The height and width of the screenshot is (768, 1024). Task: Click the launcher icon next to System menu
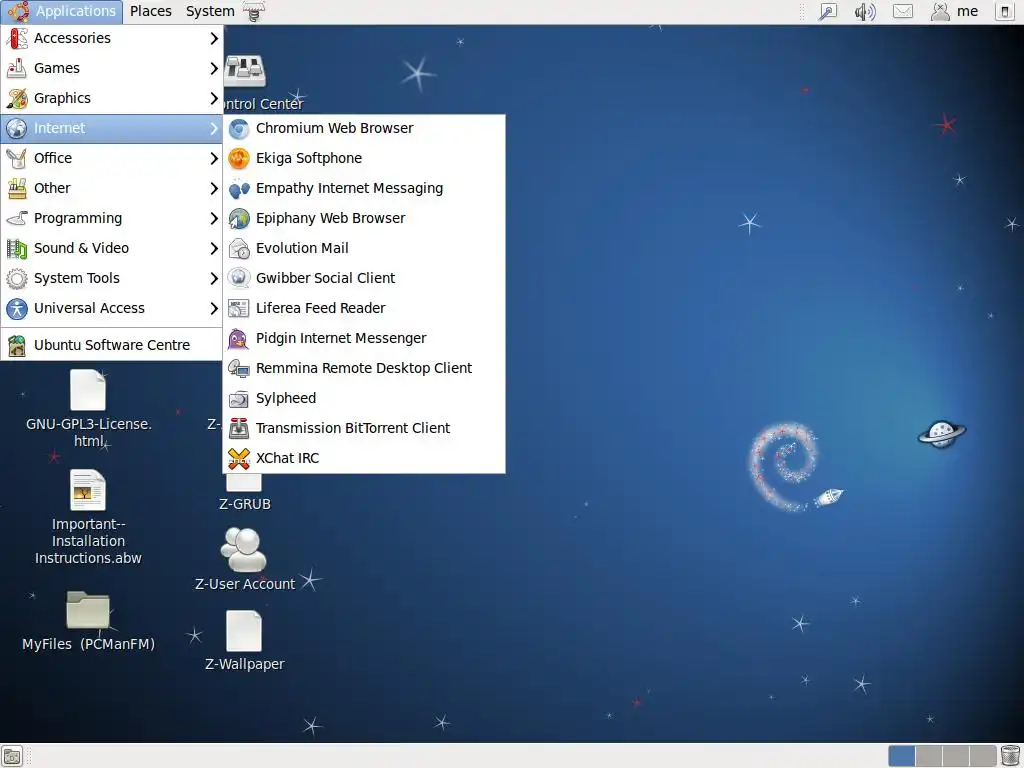point(254,12)
